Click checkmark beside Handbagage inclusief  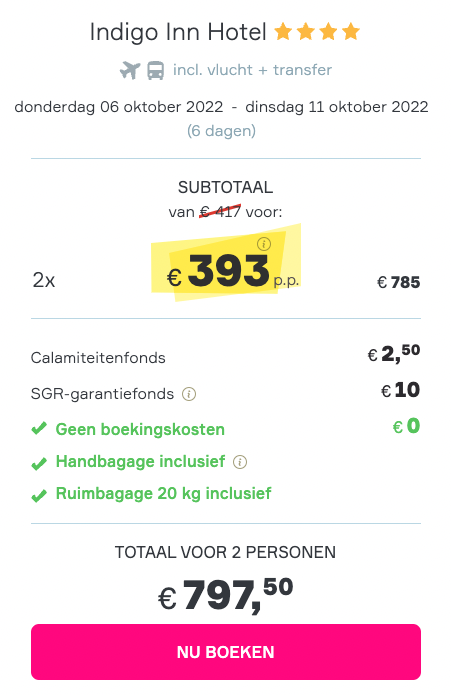click(x=39, y=463)
